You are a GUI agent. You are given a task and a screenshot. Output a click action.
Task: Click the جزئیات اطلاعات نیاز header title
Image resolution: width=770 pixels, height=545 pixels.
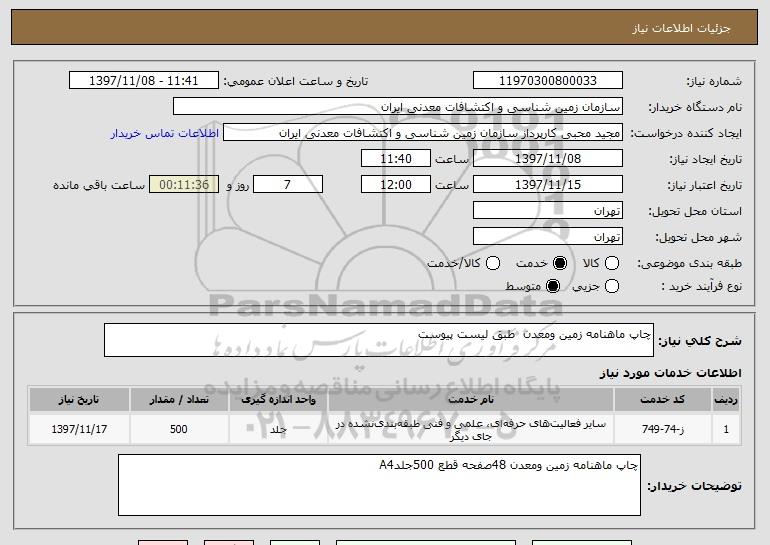(x=681, y=28)
